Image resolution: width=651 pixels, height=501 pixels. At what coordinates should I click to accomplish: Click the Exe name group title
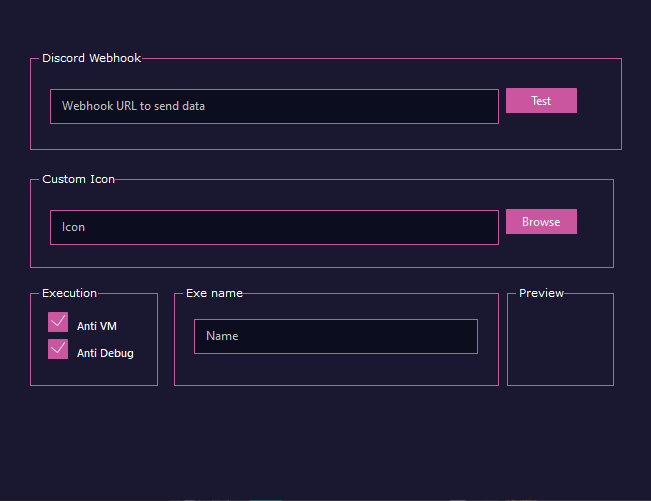214,293
